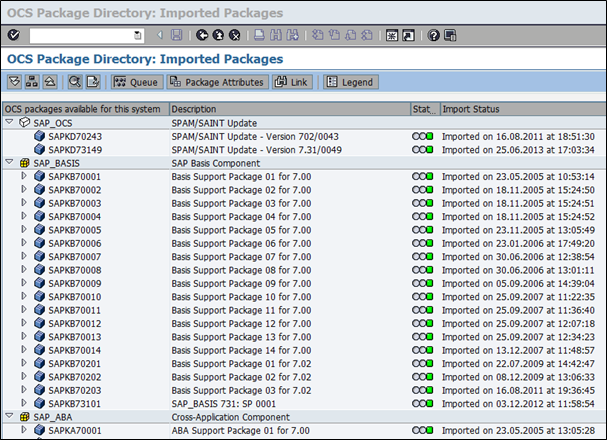Click 'Imported on 23.05.2005 at 10:53:14'
The width and height of the screenshot is (607, 440).
(x=518, y=176)
